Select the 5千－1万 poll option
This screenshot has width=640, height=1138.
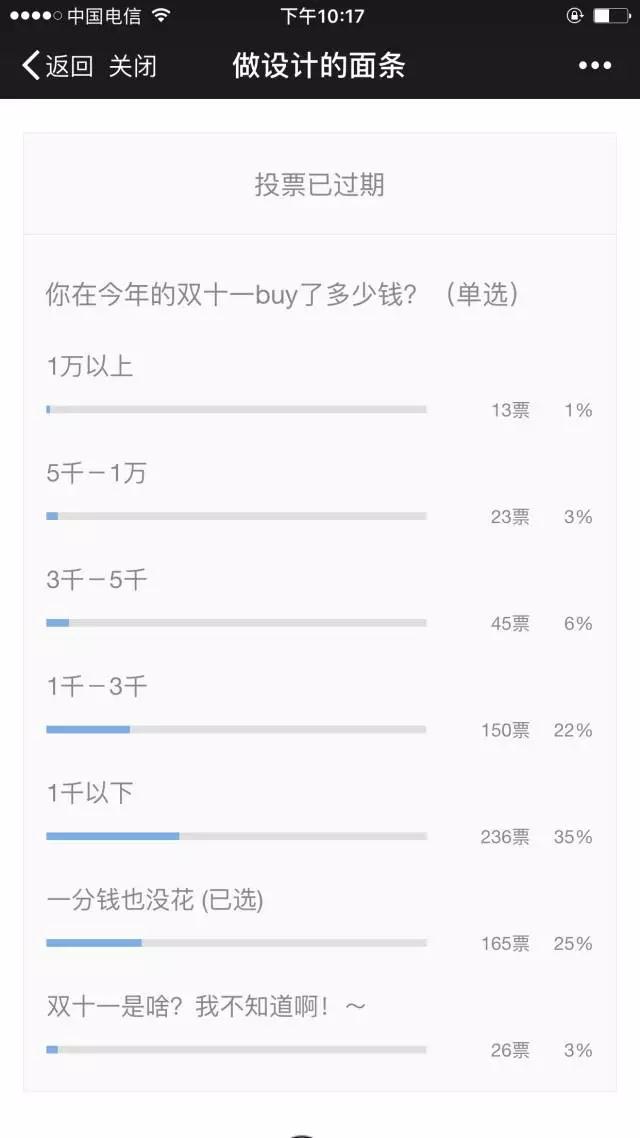tap(96, 473)
